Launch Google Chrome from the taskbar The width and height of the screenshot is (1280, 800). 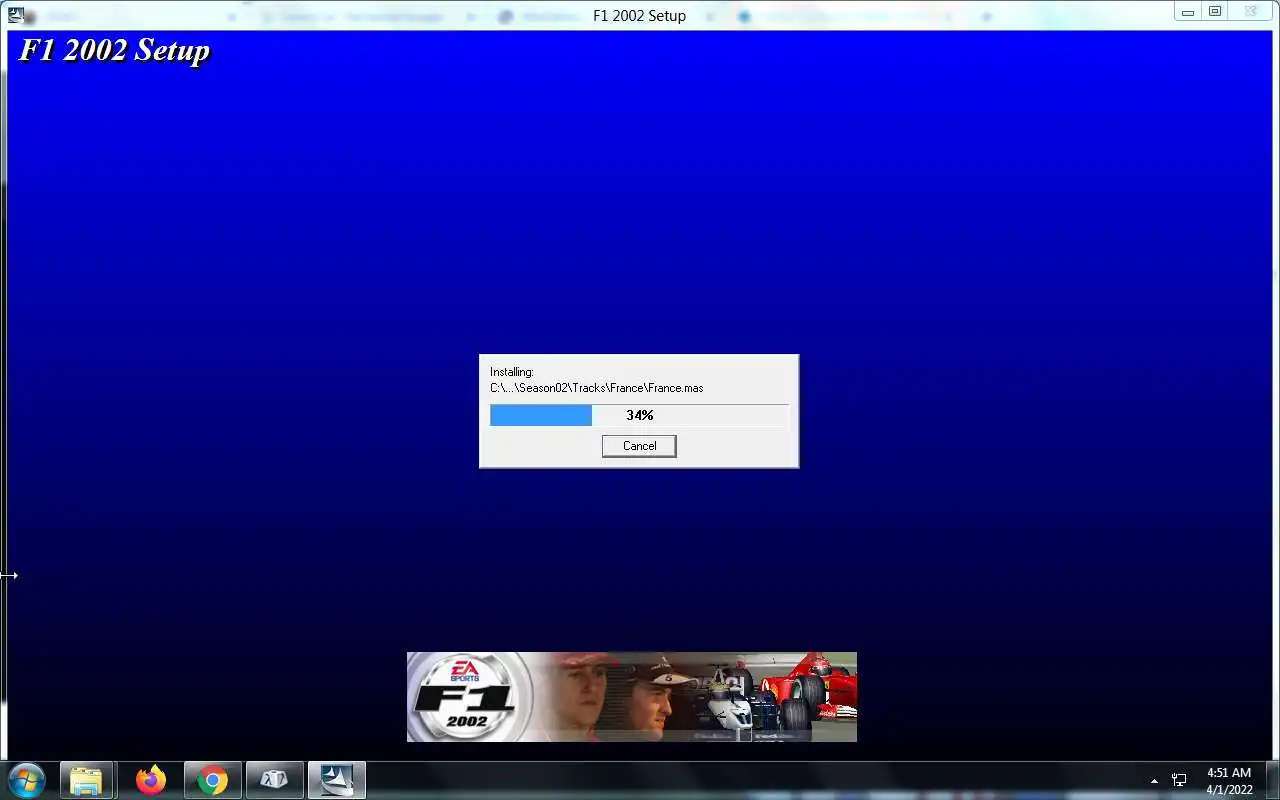(212, 780)
